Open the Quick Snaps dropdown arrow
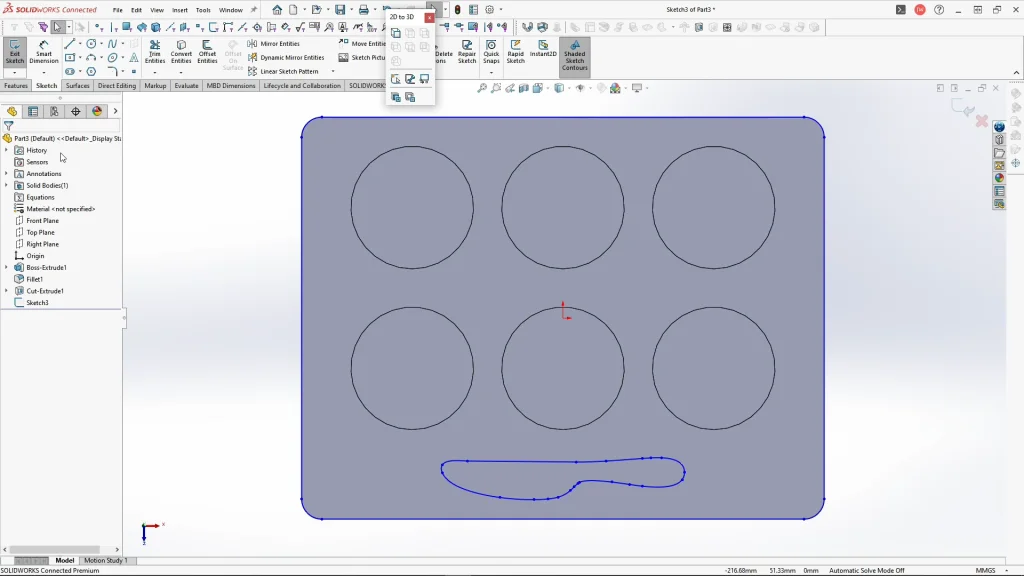Image resolution: width=1024 pixels, height=576 pixels. click(491, 72)
